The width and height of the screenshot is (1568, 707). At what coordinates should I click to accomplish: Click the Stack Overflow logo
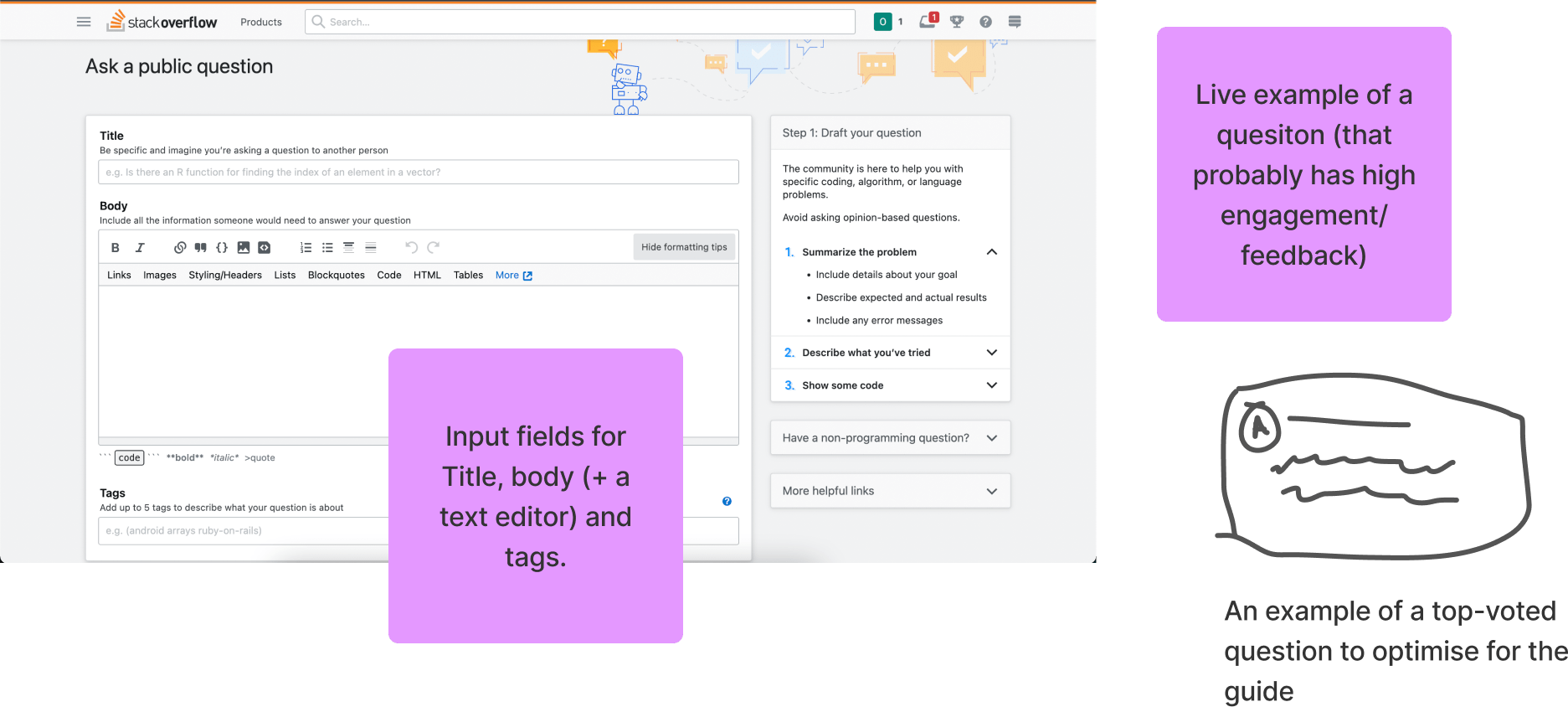162,21
